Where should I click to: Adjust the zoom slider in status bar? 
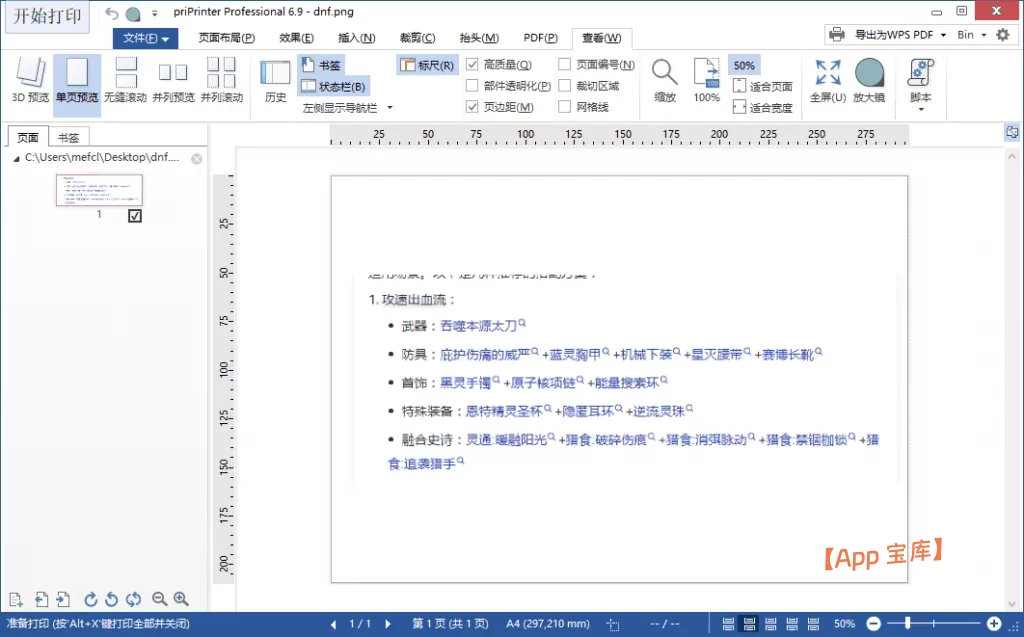click(908, 623)
